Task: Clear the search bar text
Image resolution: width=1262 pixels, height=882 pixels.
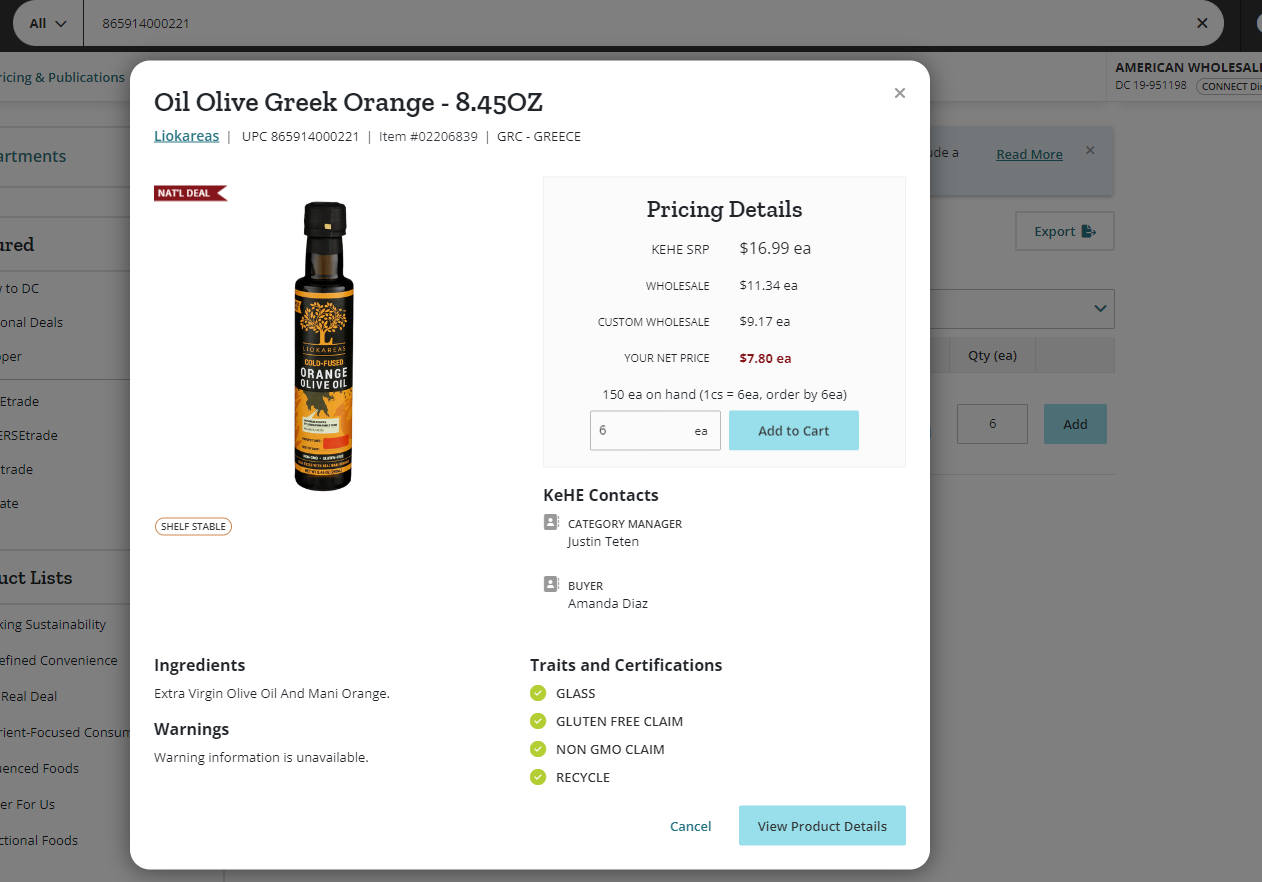Action: click(x=1202, y=23)
